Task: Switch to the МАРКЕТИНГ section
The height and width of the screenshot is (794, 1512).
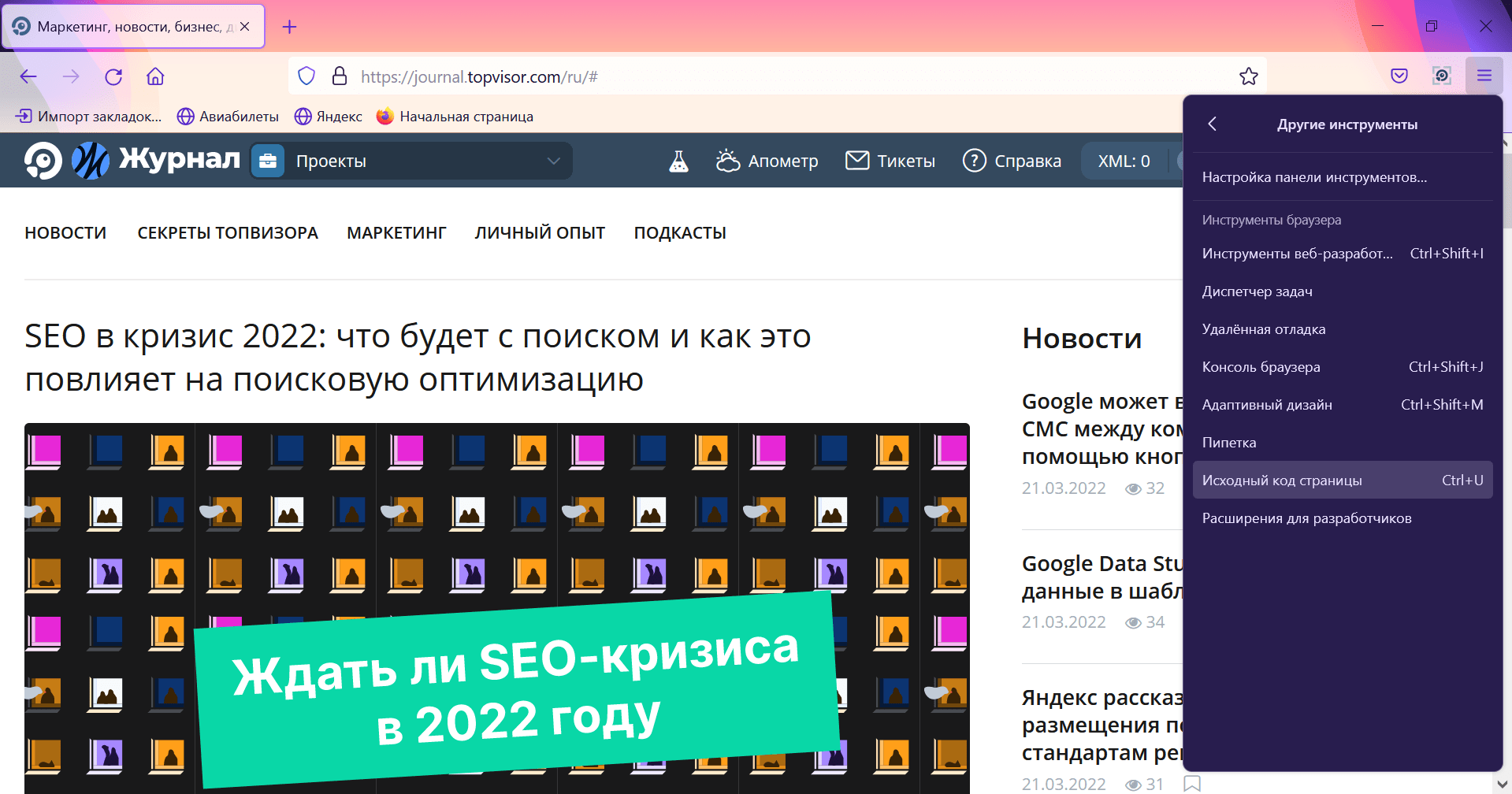Action: [x=396, y=232]
